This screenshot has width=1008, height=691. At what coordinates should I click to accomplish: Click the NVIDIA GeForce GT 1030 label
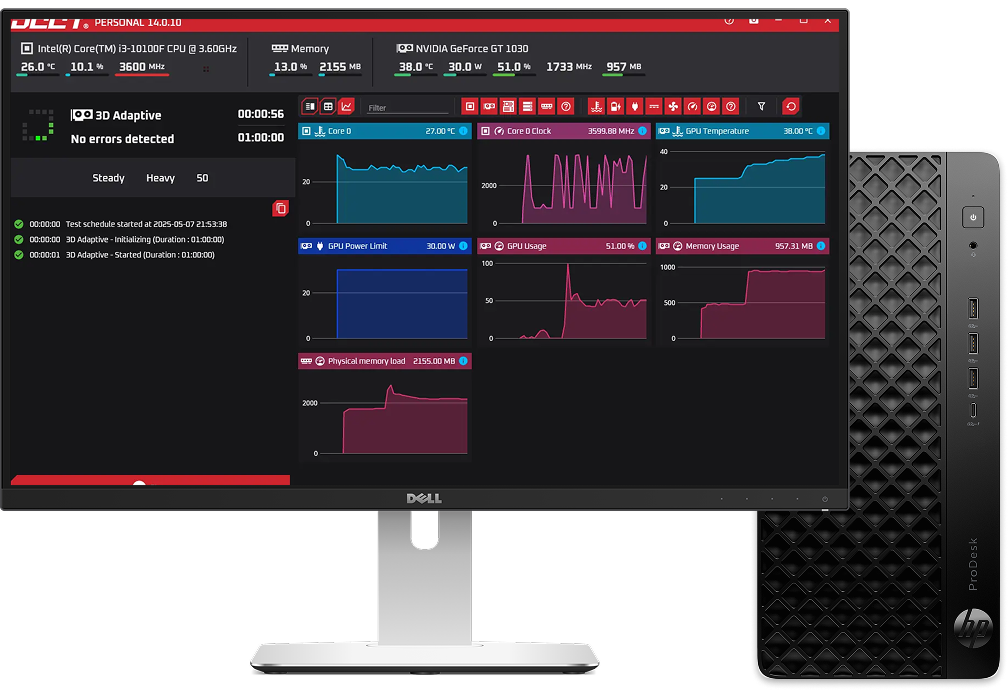point(472,49)
